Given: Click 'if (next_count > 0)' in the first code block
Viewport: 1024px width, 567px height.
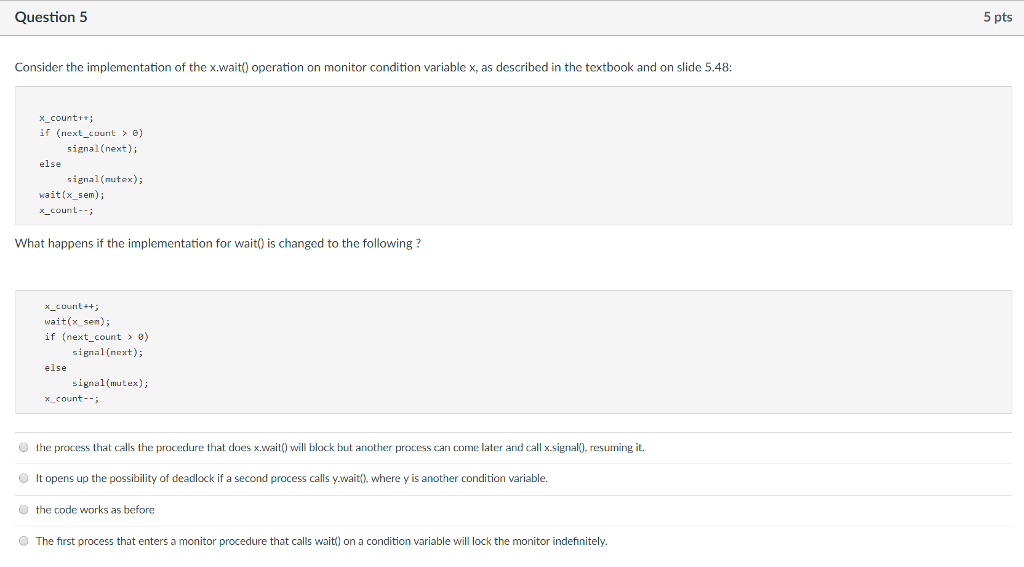Looking at the screenshot, I should (92, 133).
